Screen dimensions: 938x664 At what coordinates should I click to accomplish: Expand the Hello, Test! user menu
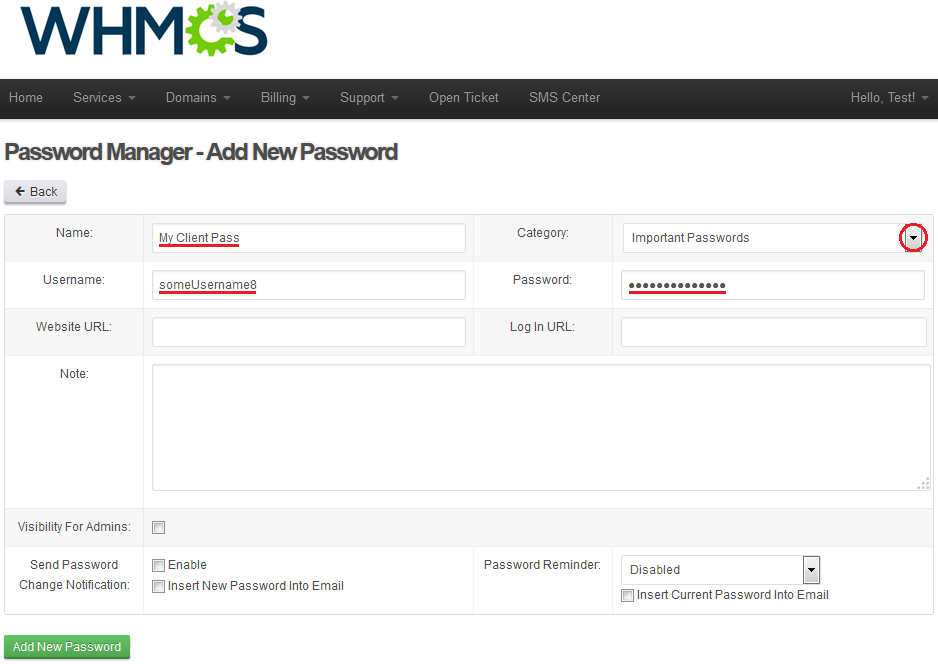coord(890,98)
